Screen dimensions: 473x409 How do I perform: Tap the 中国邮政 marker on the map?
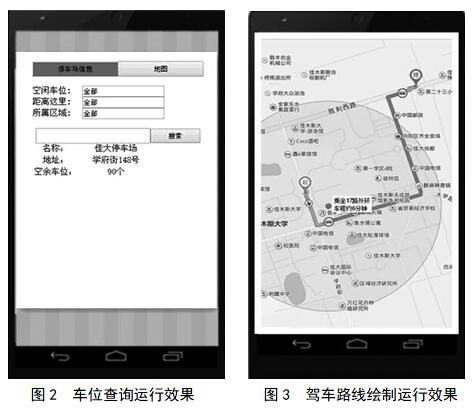(409, 115)
